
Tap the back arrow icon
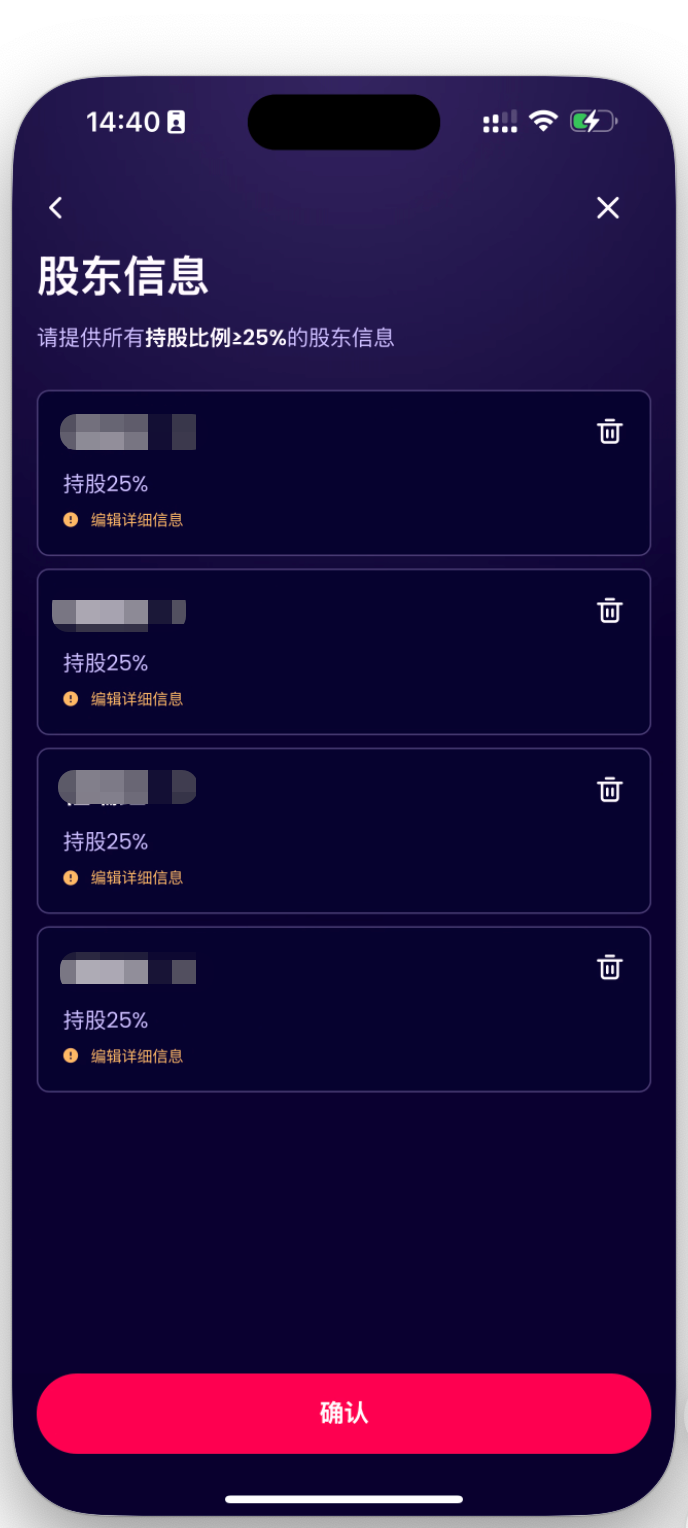coord(56,207)
